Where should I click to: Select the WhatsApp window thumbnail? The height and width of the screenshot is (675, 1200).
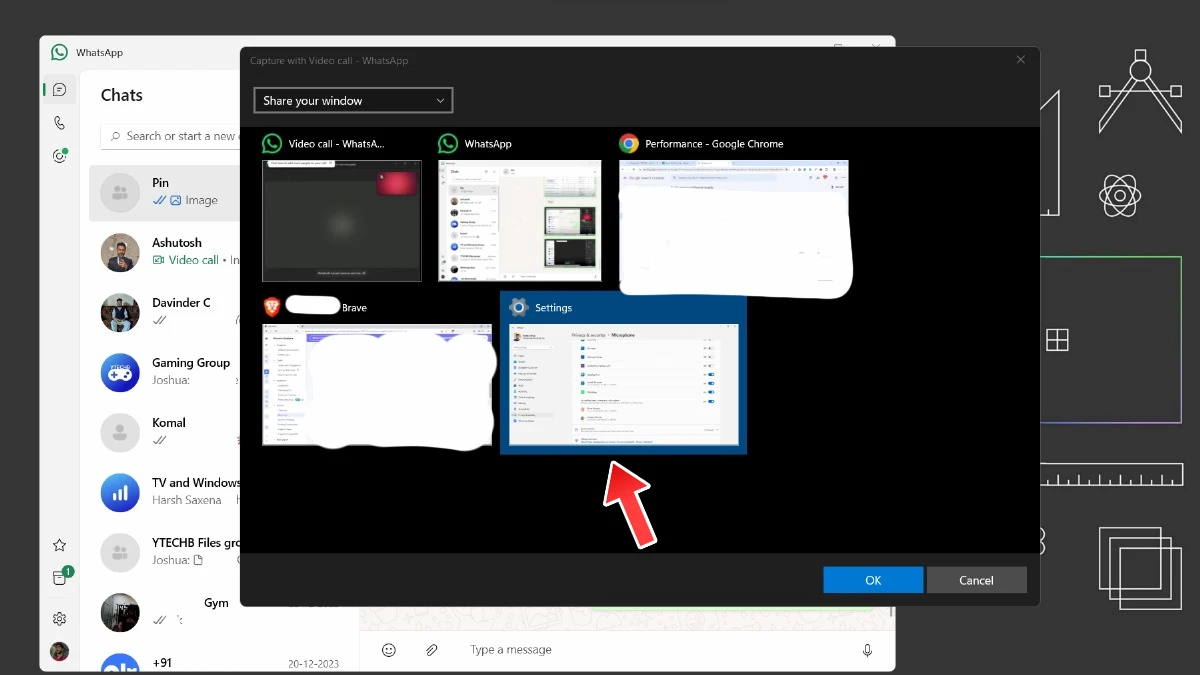[x=520, y=221]
